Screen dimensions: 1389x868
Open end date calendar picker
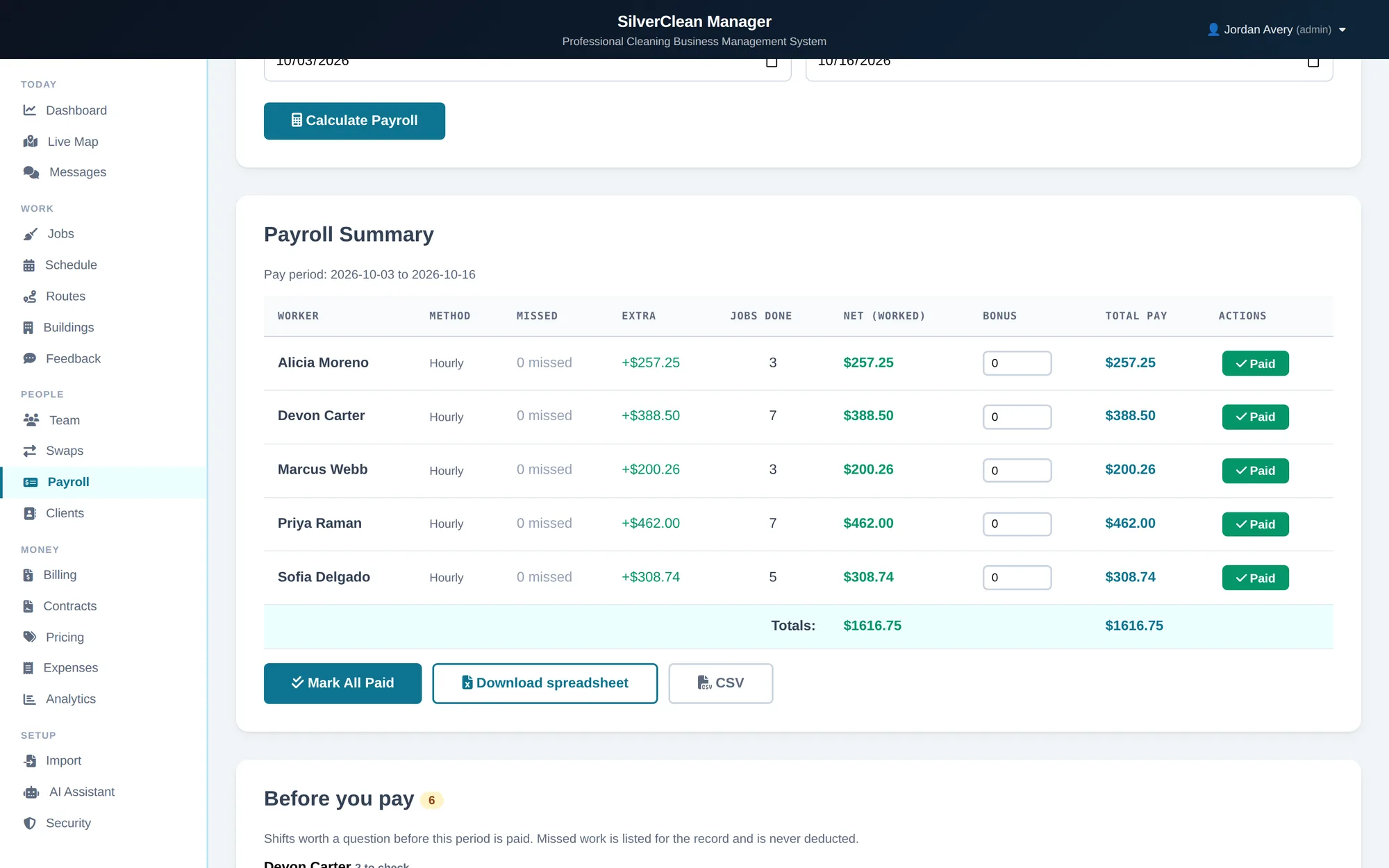[x=1313, y=62]
